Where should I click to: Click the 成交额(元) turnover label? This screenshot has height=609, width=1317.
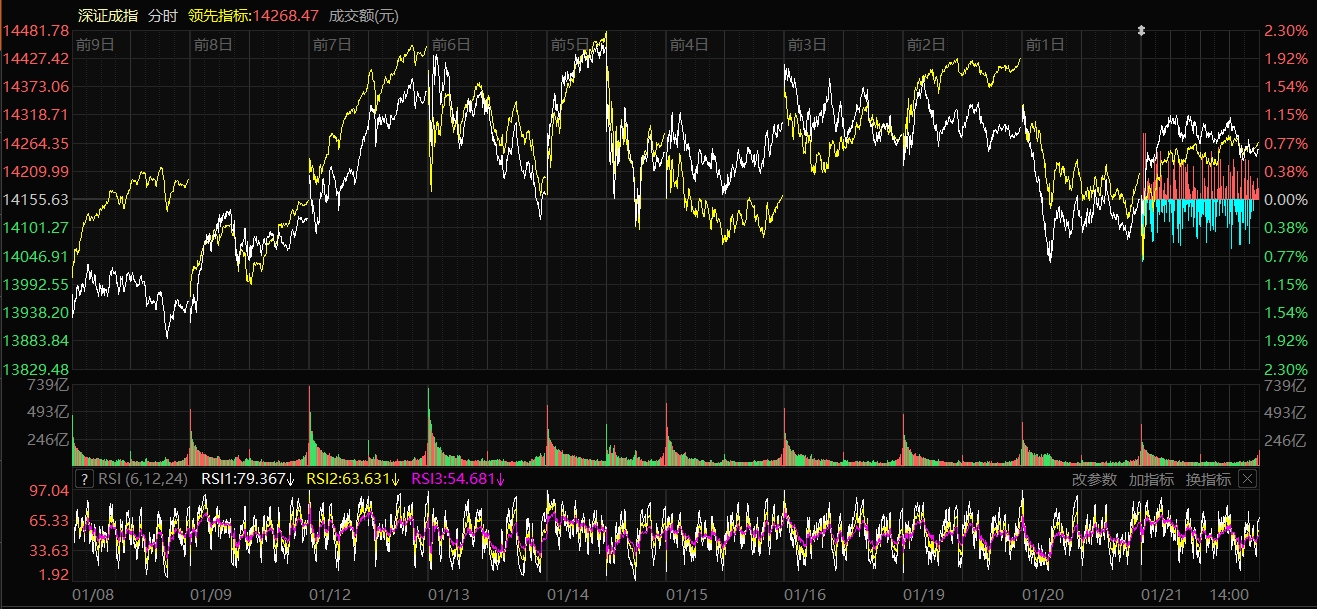click(365, 16)
